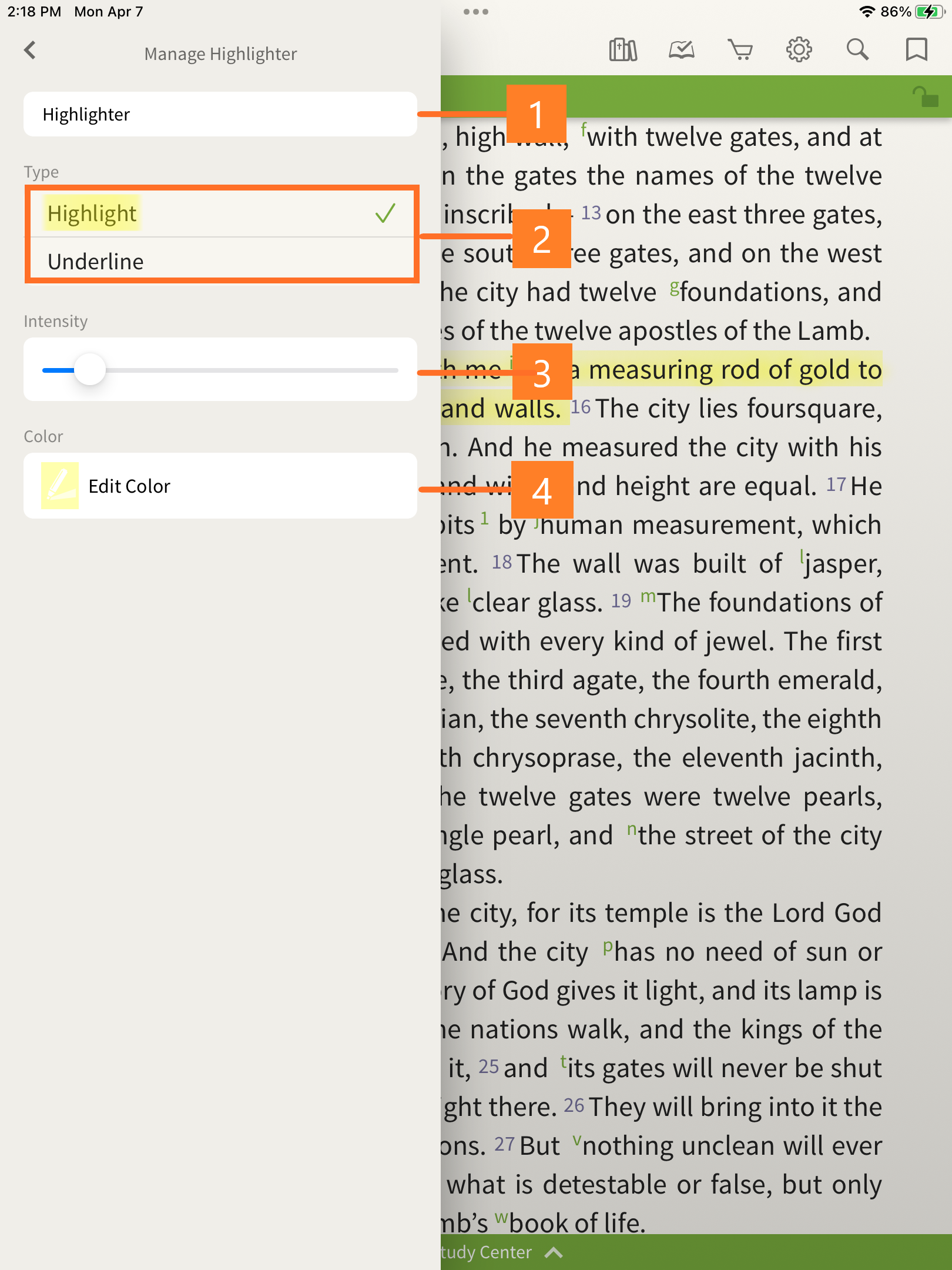Select the Highlight type option
The width and height of the screenshot is (952, 1270).
220,213
